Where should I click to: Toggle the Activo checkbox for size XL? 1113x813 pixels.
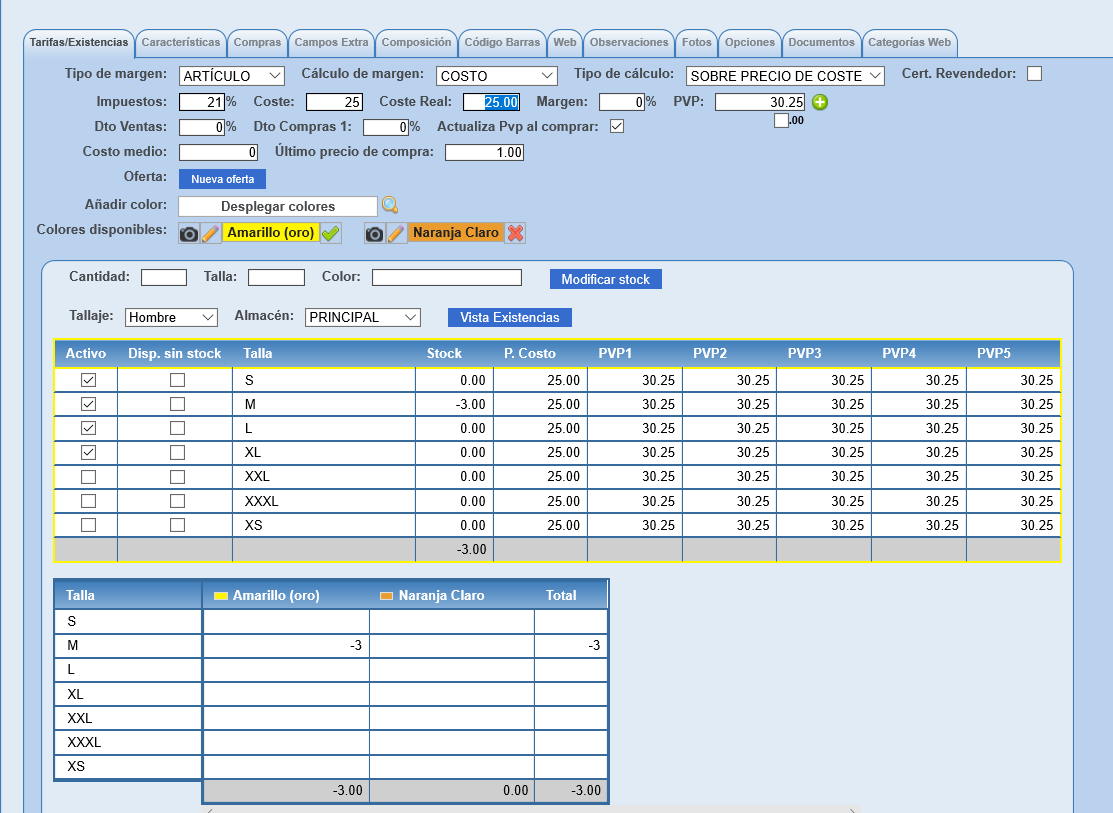coord(88,452)
